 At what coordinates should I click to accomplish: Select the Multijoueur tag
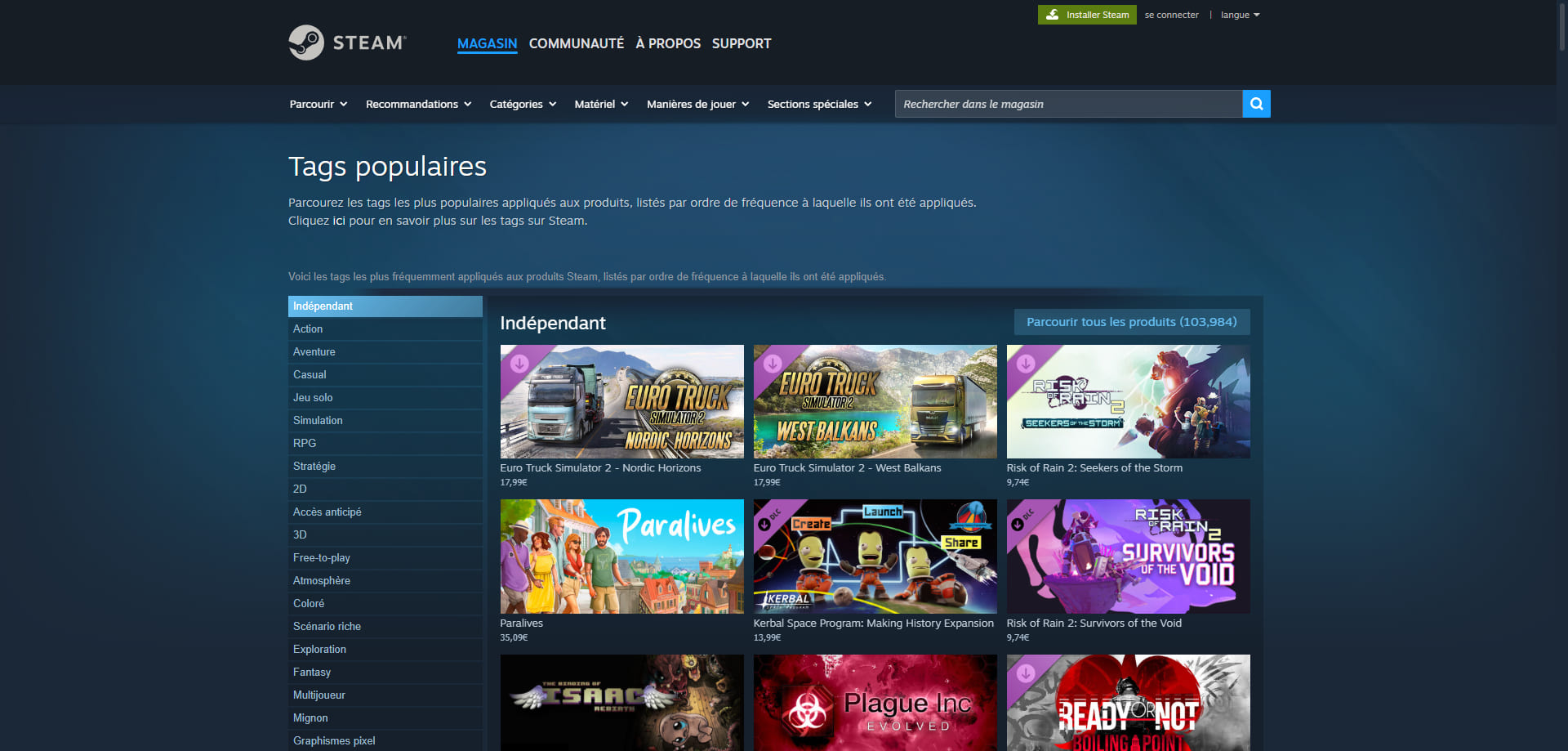point(385,695)
